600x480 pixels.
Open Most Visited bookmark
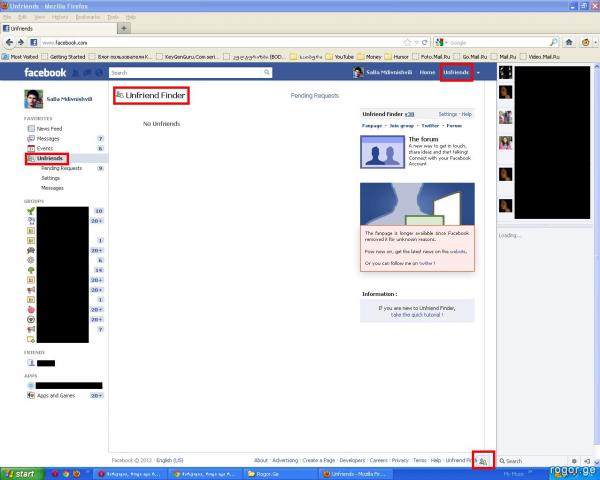(20, 57)
